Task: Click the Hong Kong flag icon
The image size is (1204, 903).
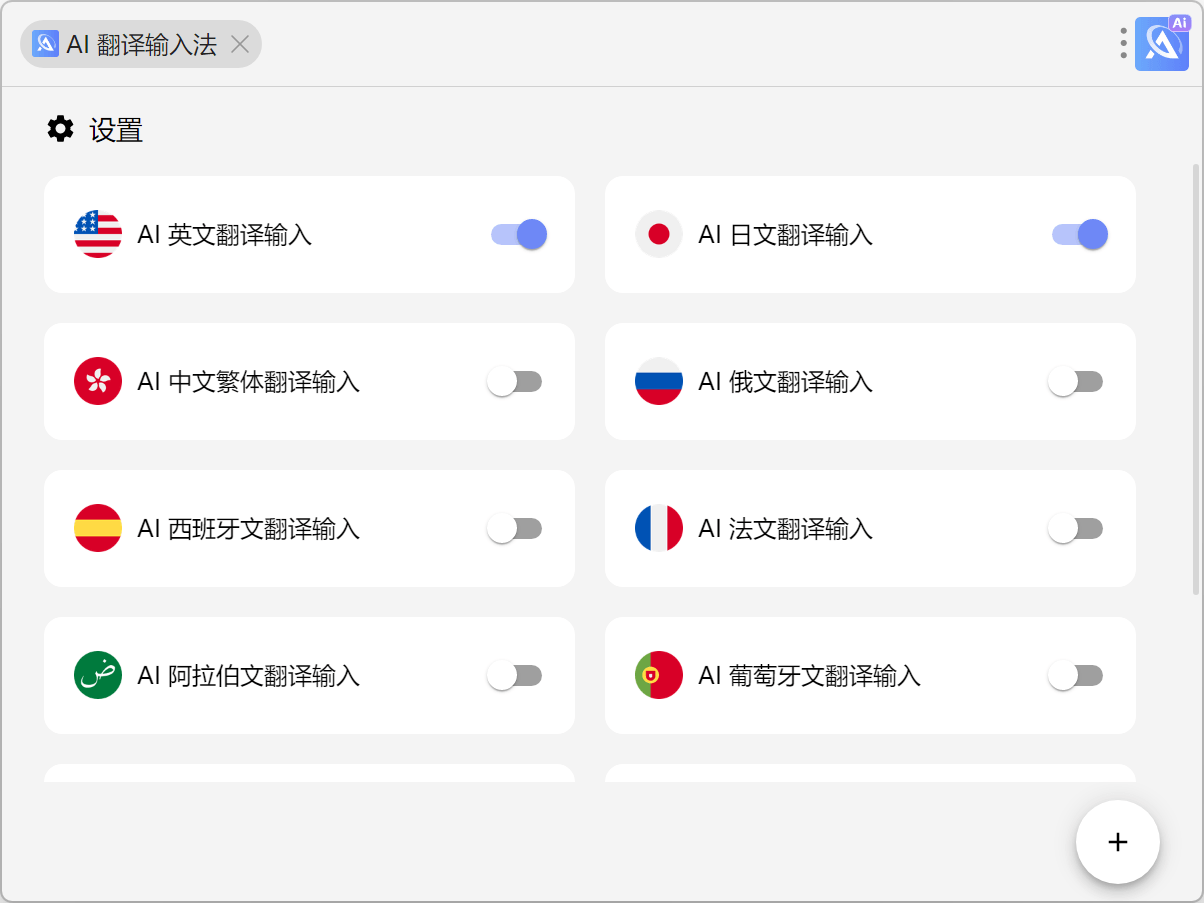Action: [x=98, y=381]
